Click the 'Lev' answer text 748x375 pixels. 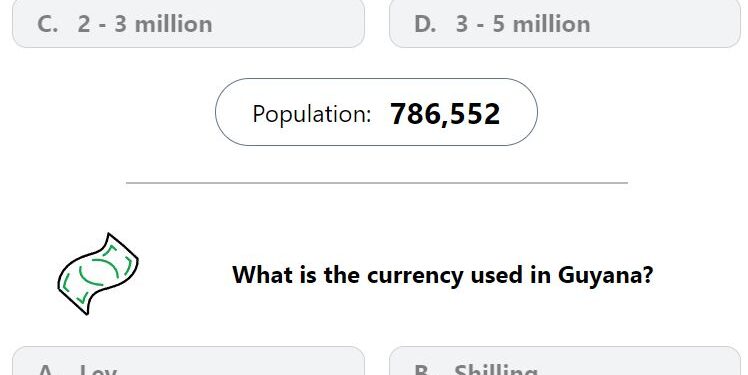[98, 369]
